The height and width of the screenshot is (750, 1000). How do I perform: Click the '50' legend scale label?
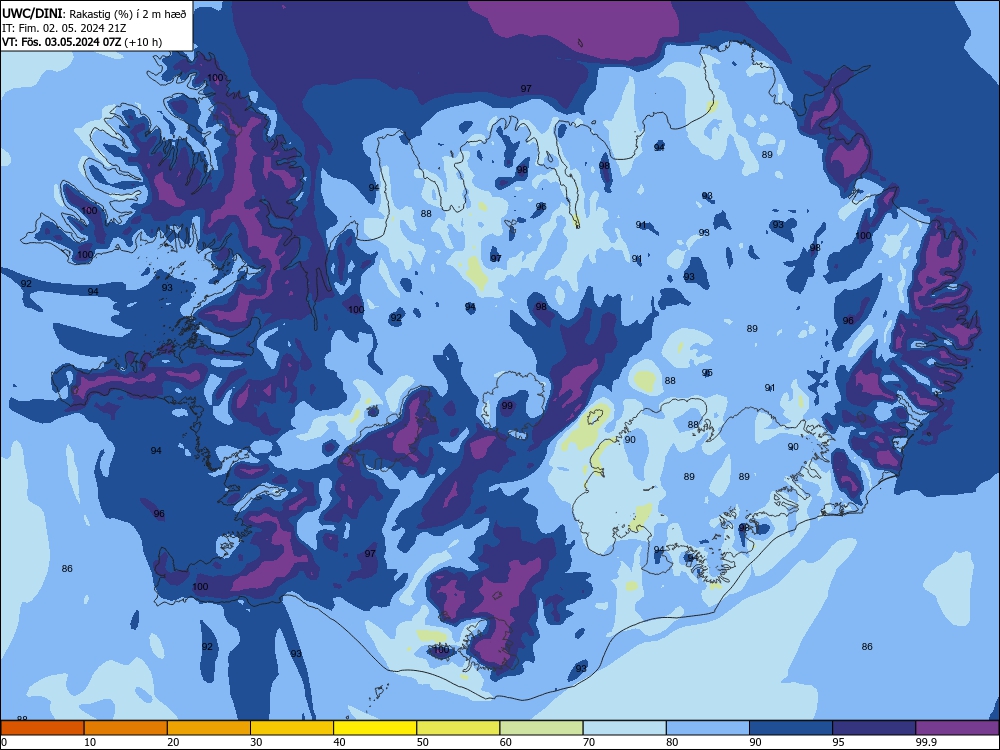click(x=422, y=742)
